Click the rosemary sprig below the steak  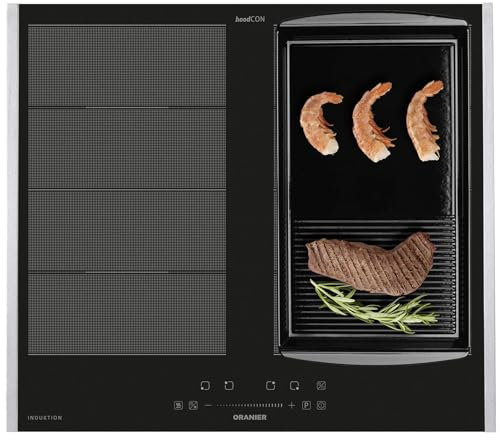click(x=373, y=306)
